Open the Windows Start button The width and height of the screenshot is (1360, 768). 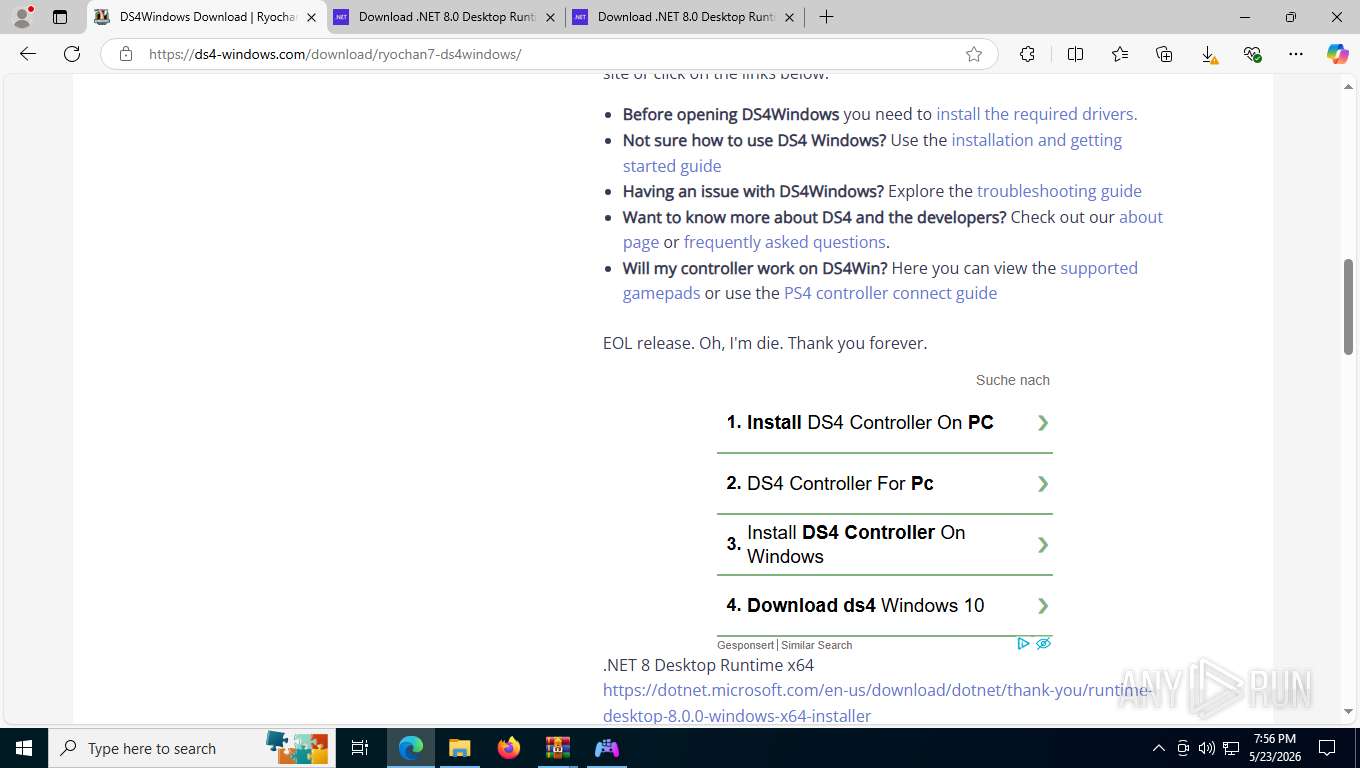click(24, 748)
